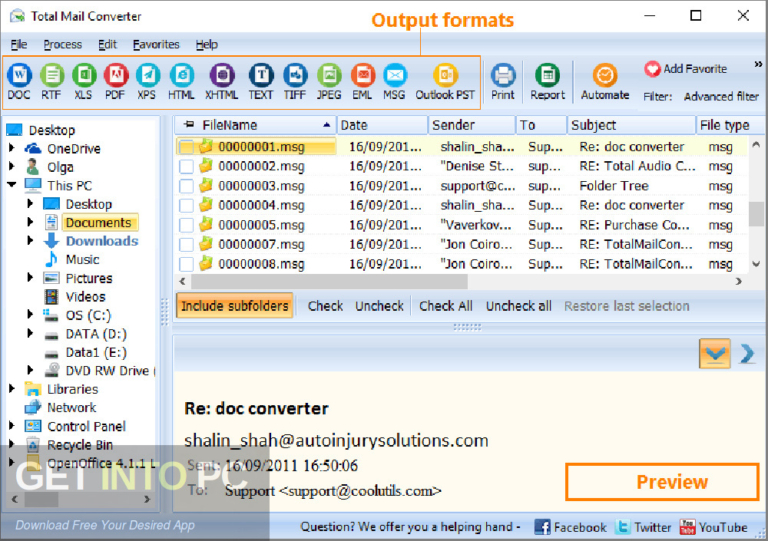This screenshot has height=541, width=768.
Task: Check the box for 00000008.msg
Action: pyautogui.click(x=186, y=264)
